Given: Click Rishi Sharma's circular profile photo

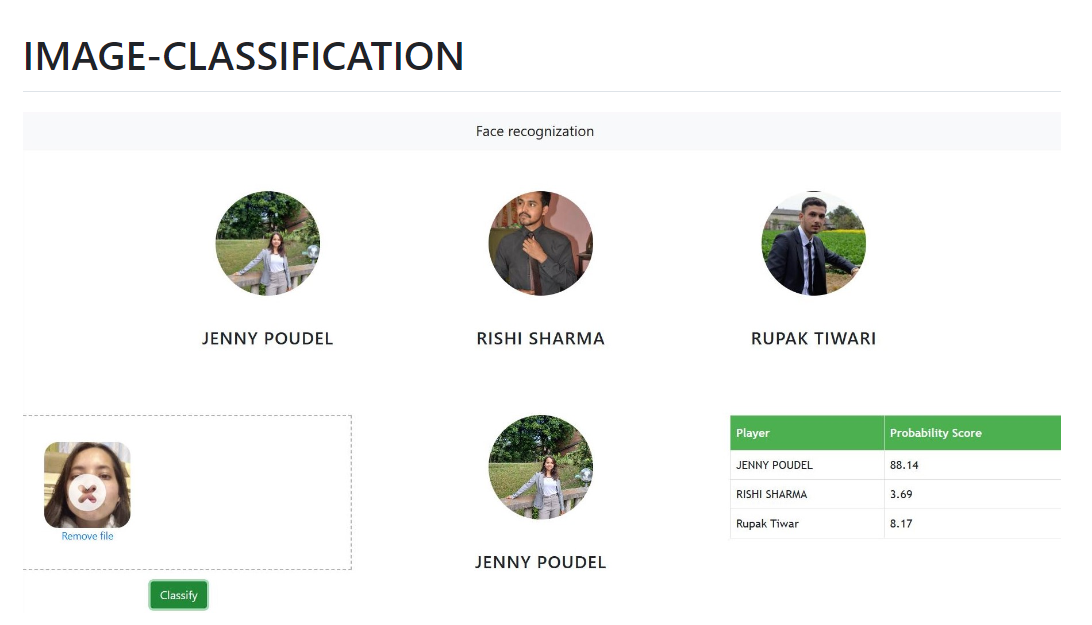Looking at the screenshot, I should coord(540,243).
